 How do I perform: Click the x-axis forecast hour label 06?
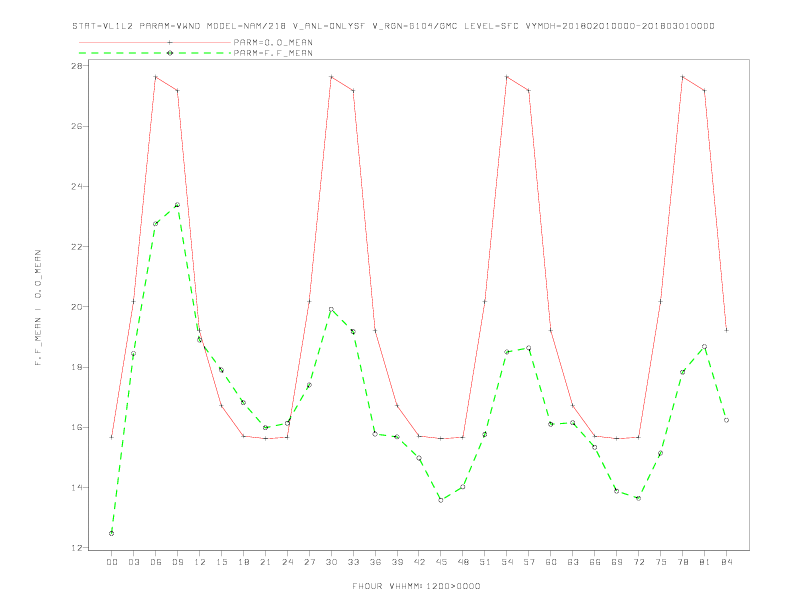tap(156, 562)
